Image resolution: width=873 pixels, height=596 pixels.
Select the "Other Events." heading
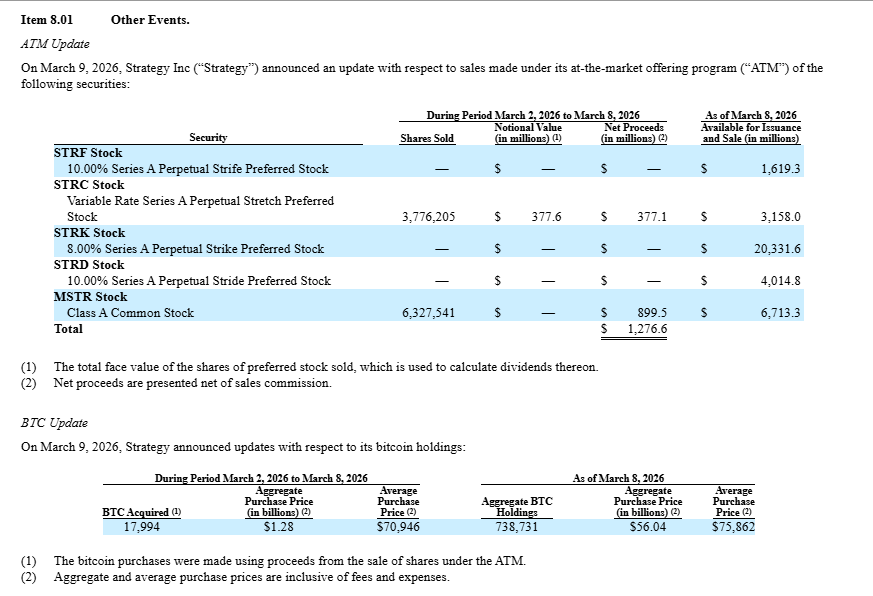150,20
